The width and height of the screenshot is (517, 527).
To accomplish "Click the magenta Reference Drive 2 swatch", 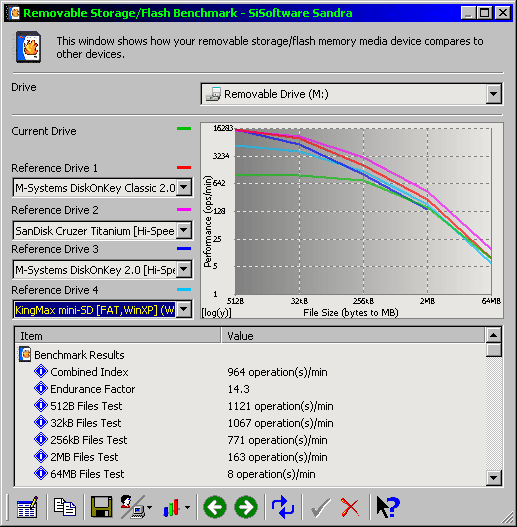I will tap(184, 209).
